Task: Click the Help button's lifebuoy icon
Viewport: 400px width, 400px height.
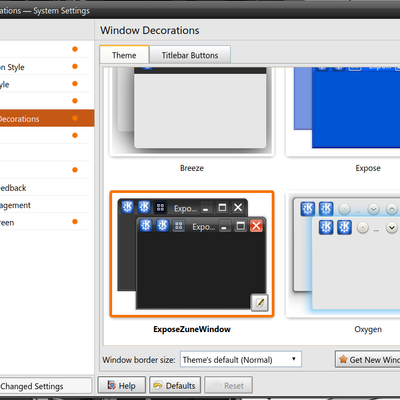Action: [x=112, y=385]
